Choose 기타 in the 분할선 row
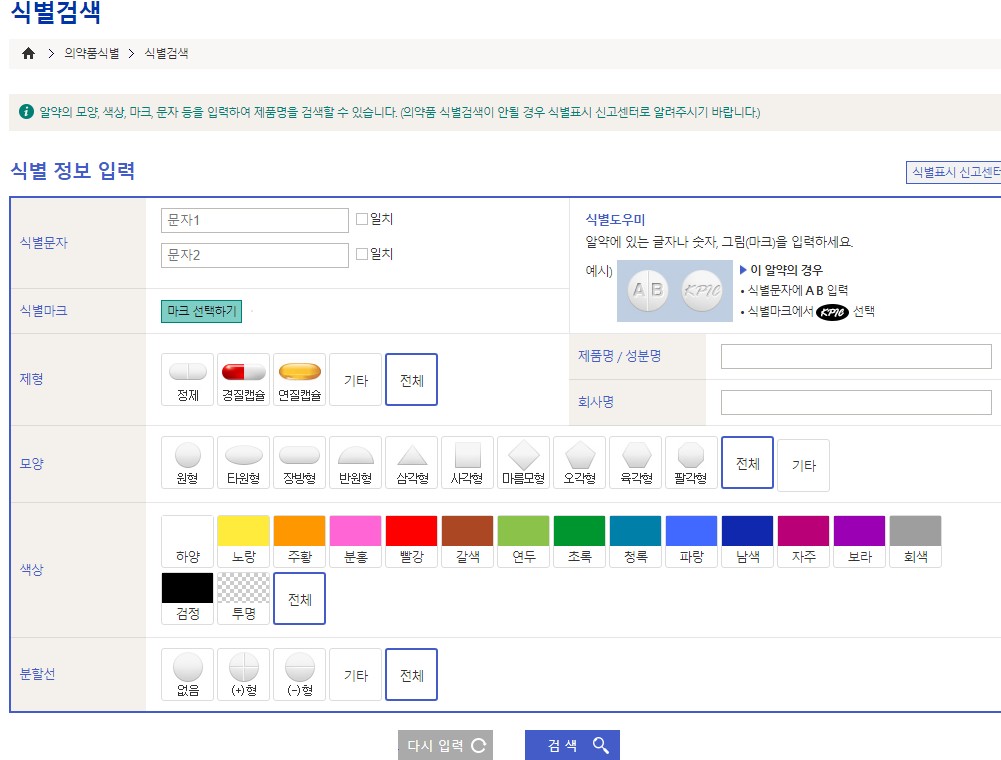This screenshot has width=1001, height=760. (x=356, y=674)
